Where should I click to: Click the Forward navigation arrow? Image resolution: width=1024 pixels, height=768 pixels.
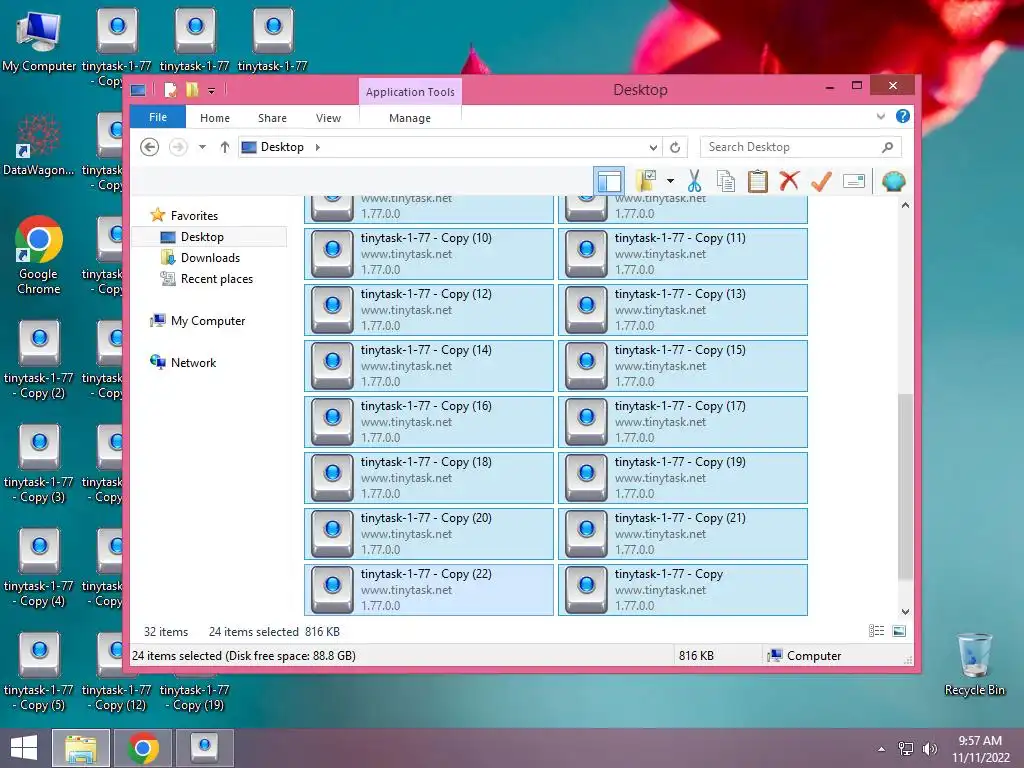coord(178,147)
